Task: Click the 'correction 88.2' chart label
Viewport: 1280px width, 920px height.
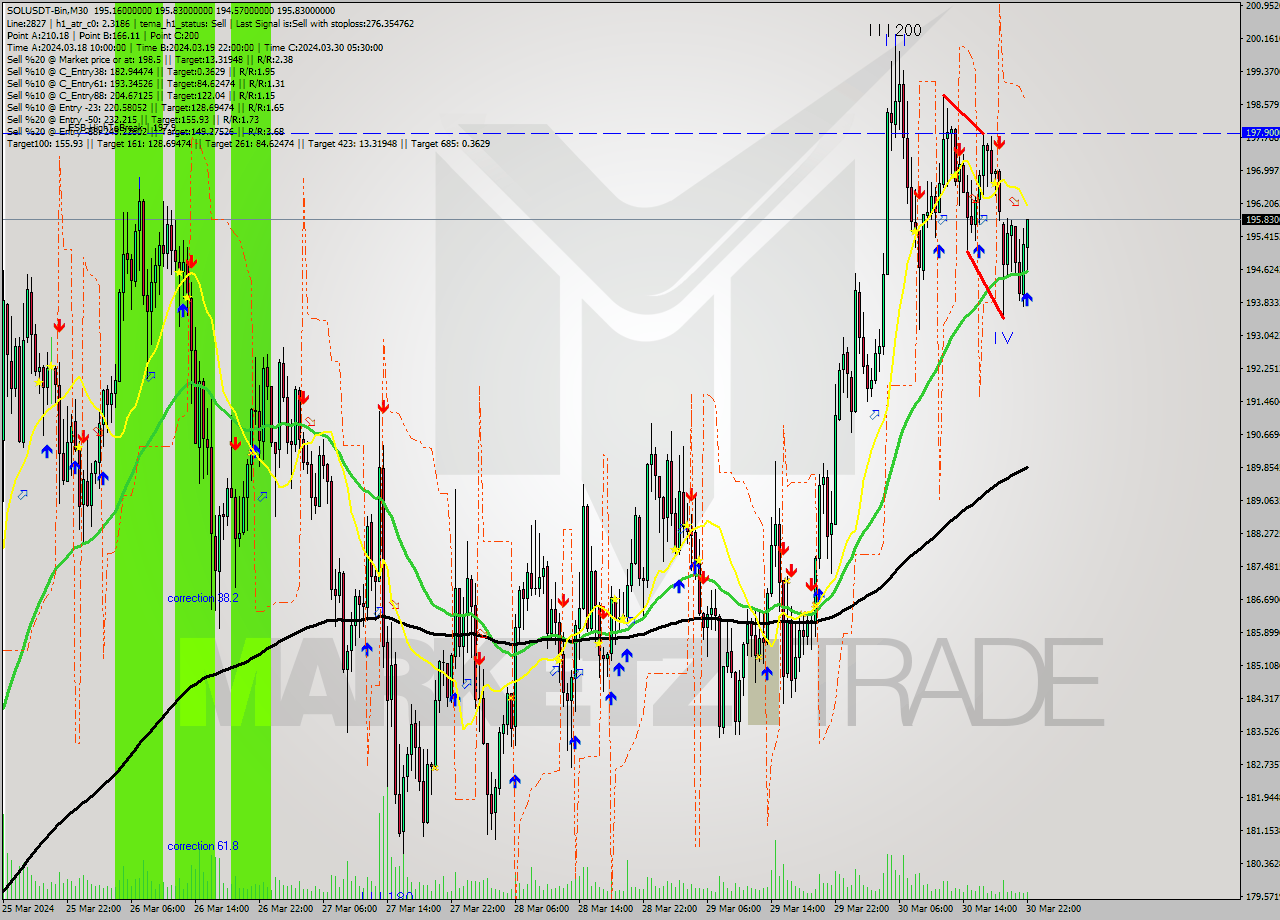Action: coord(203,598)
